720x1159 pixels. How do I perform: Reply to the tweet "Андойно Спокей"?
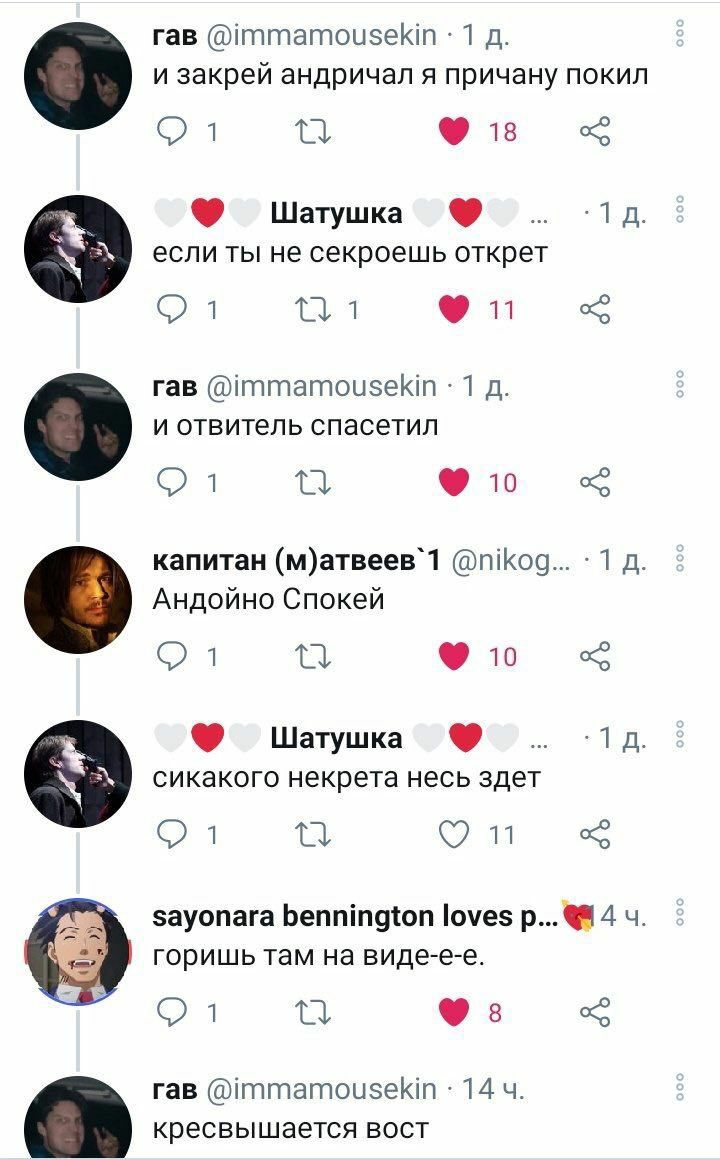point(171,656)
